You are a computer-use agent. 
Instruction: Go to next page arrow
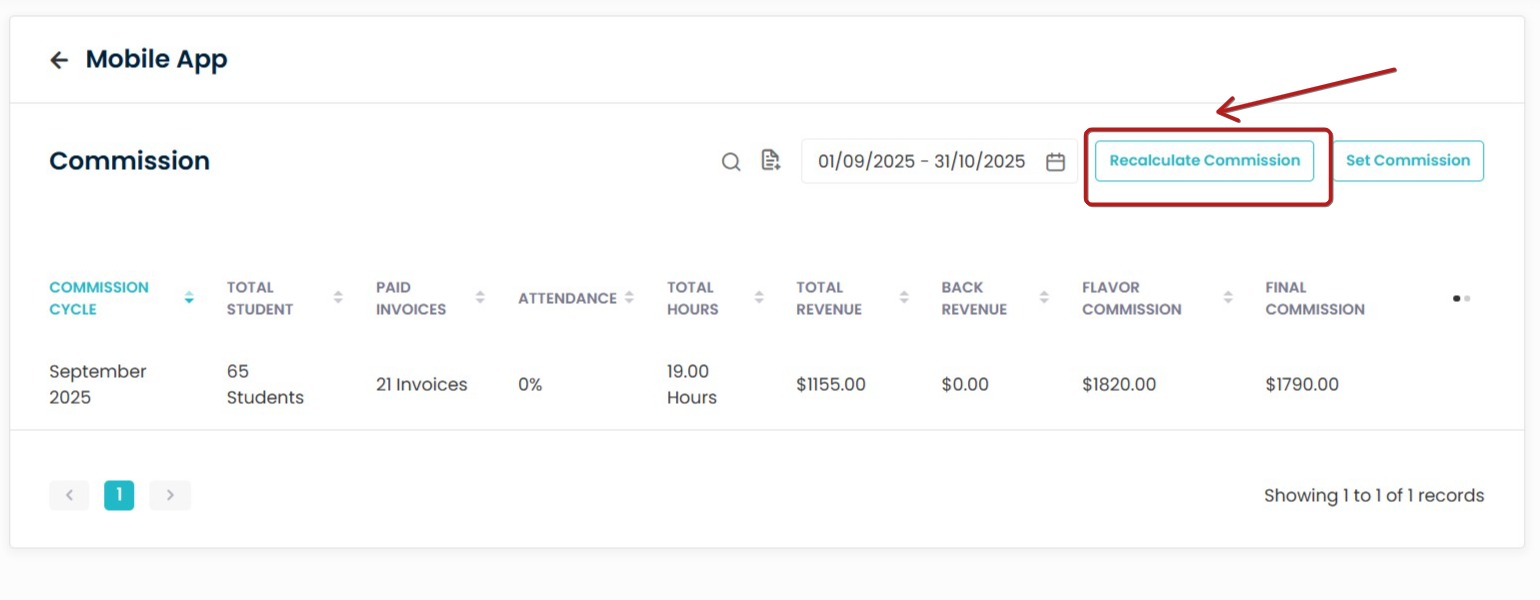[x=170, y=495]
